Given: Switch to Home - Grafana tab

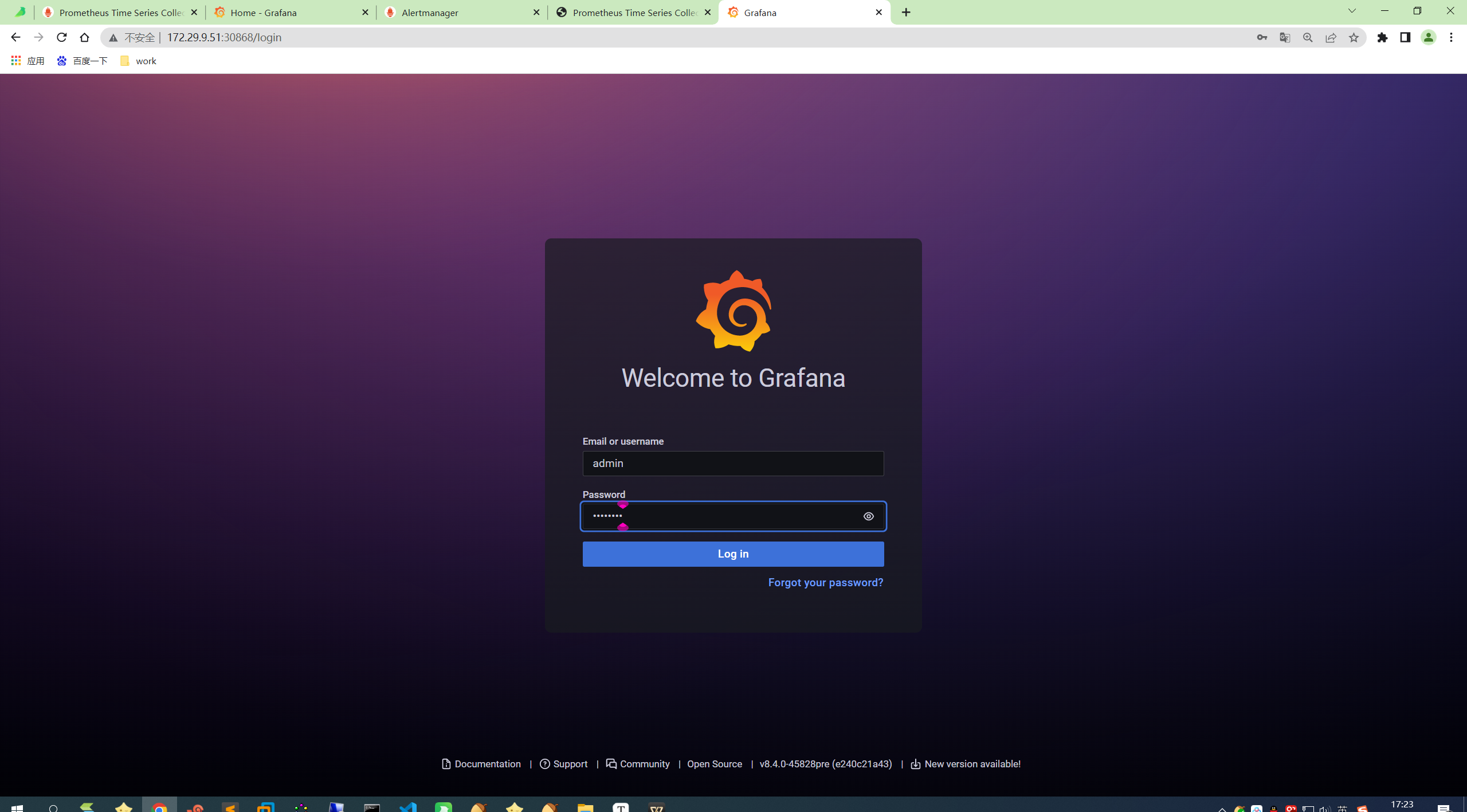Looking at the screenshot, I should 291,12.
